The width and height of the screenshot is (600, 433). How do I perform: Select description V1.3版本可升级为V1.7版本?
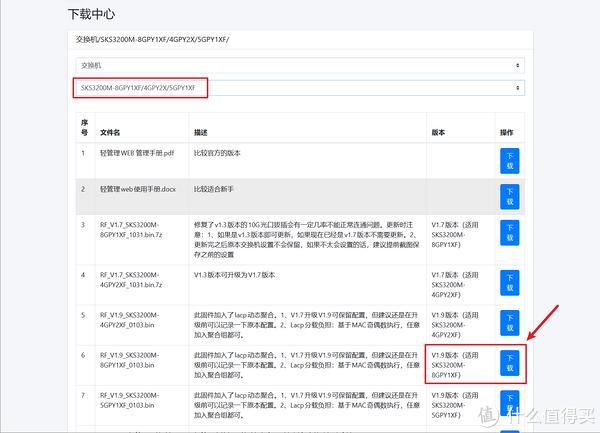point(234,275)
